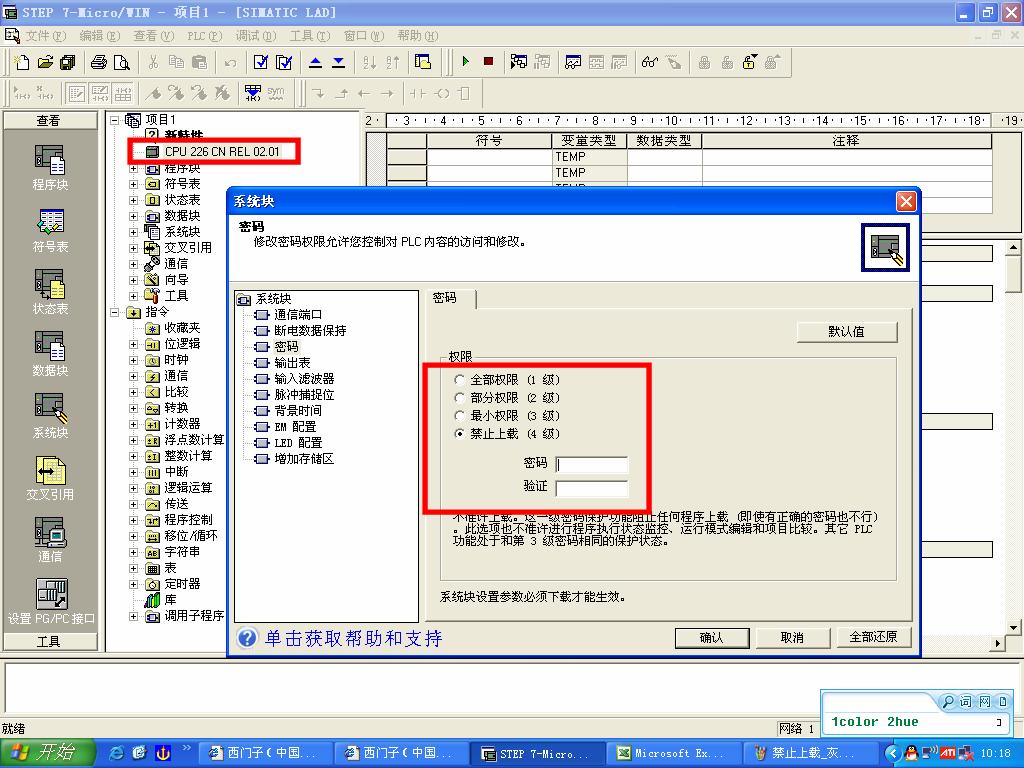Click the program status glasses icon
Viewport: 1024px width, 768px height.
pos(649,62)
